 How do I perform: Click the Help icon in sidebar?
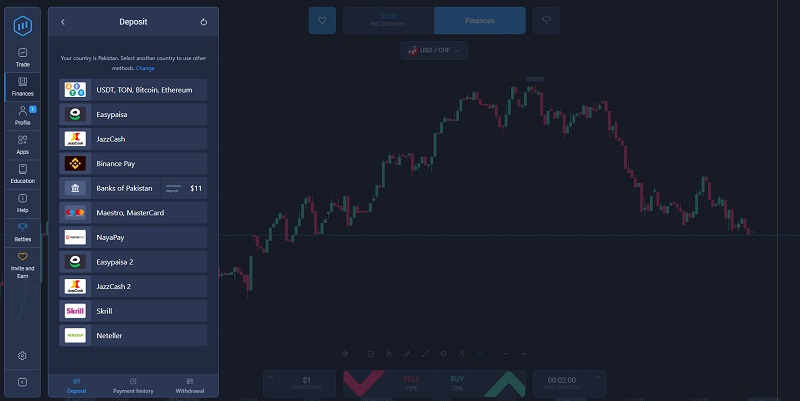[22, 203]
